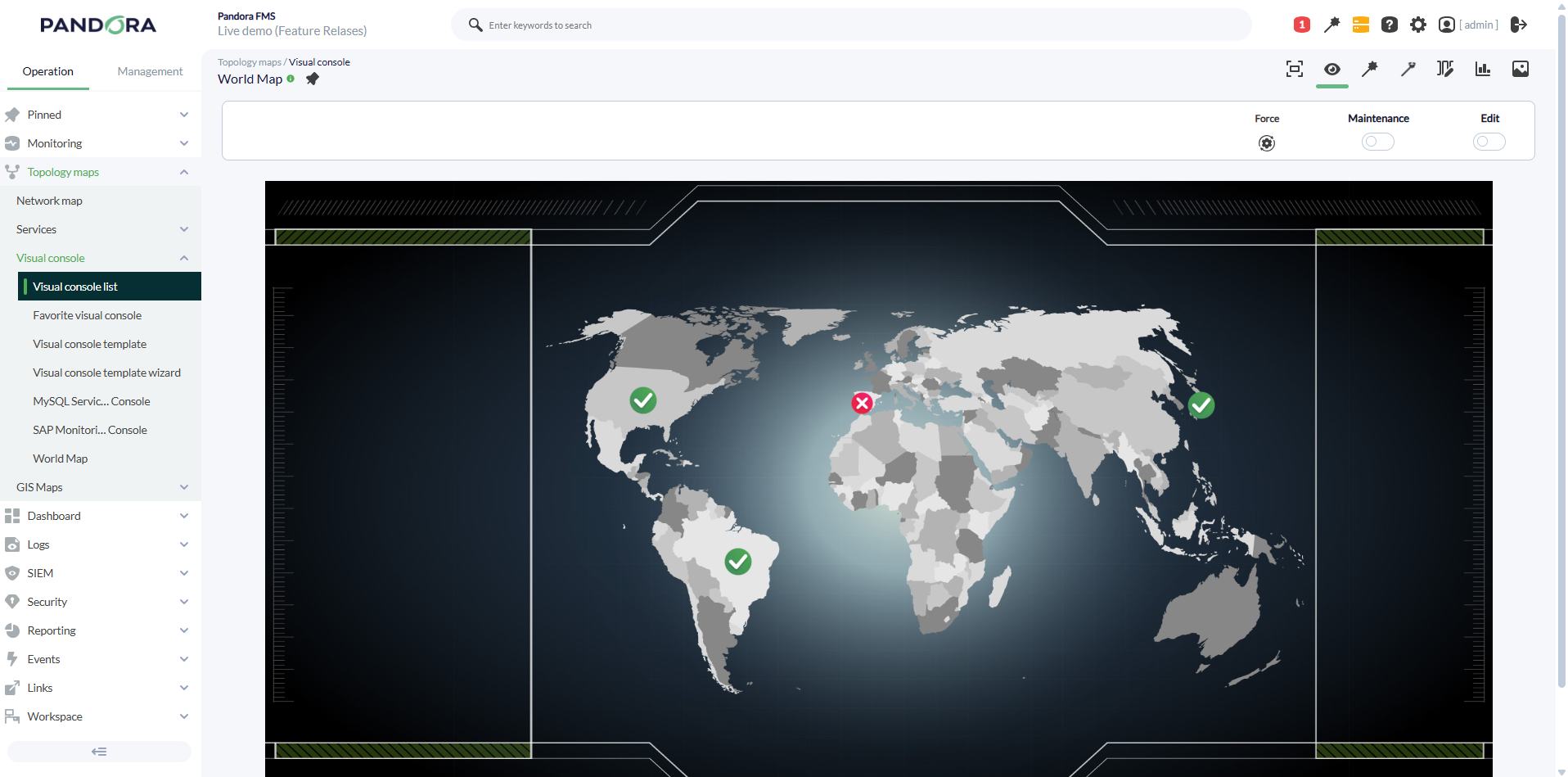Click the image icon in console toolbar
The height and width of the screenshot is (777, 1568).
pyautogui.click(x=1520, y=69)
